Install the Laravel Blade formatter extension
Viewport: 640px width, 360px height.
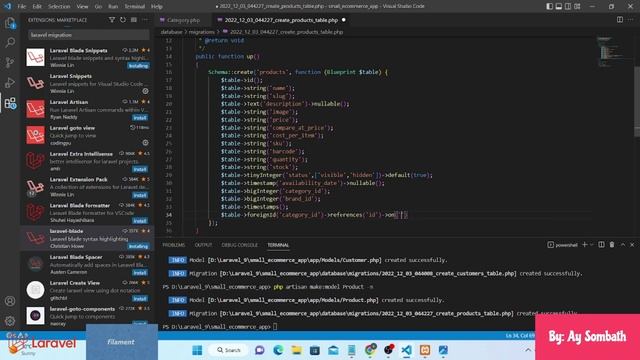[140, 221]
